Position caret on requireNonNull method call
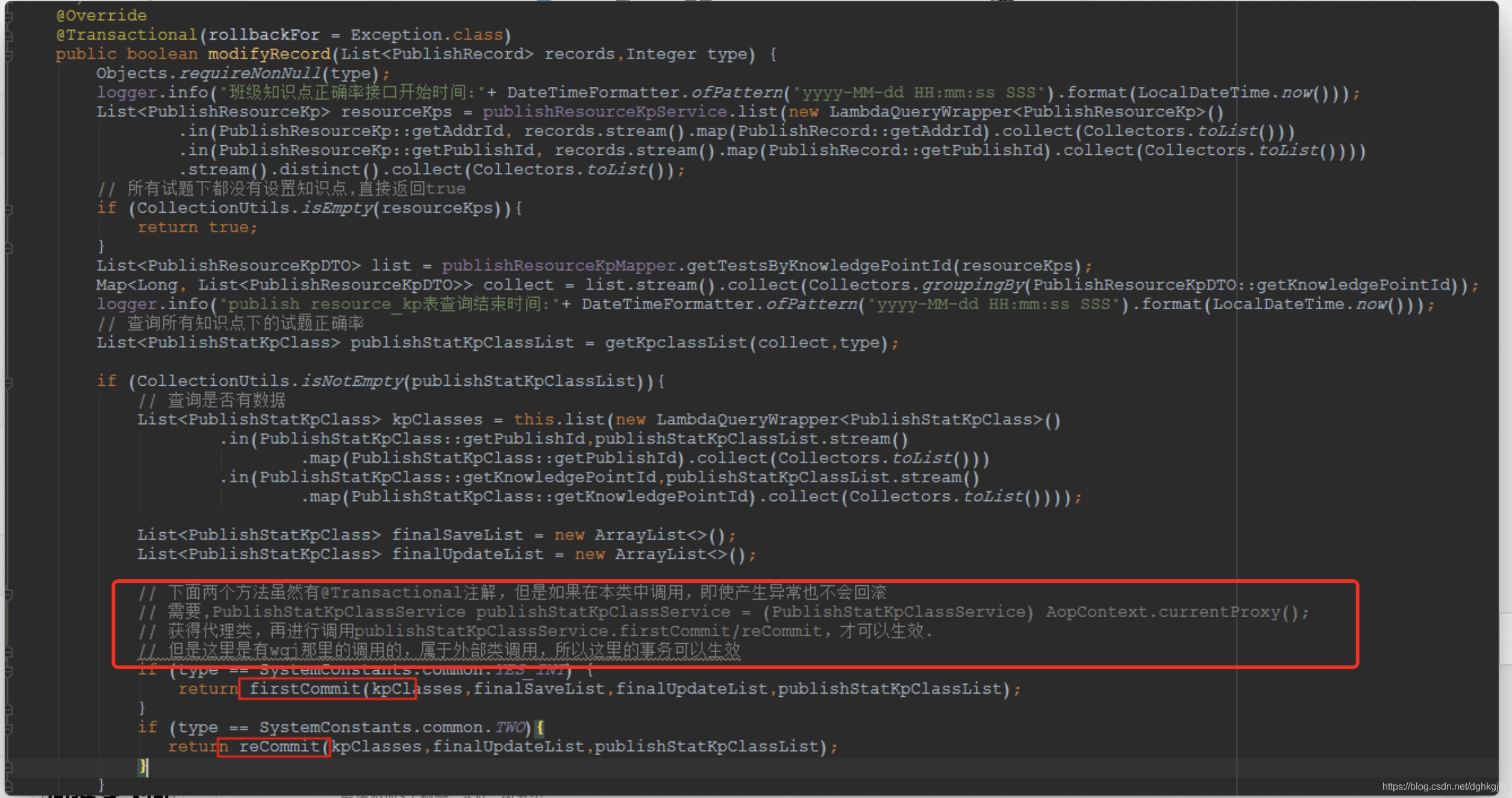This screenshot has height=798, width=1512. (x=250, y=74)
